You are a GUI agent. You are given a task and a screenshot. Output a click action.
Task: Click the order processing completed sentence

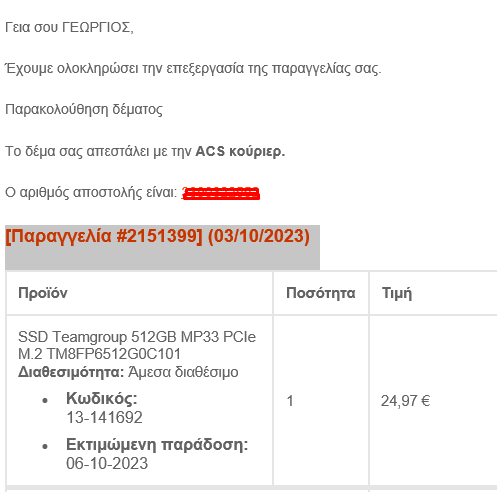click(x=193, y=69)
